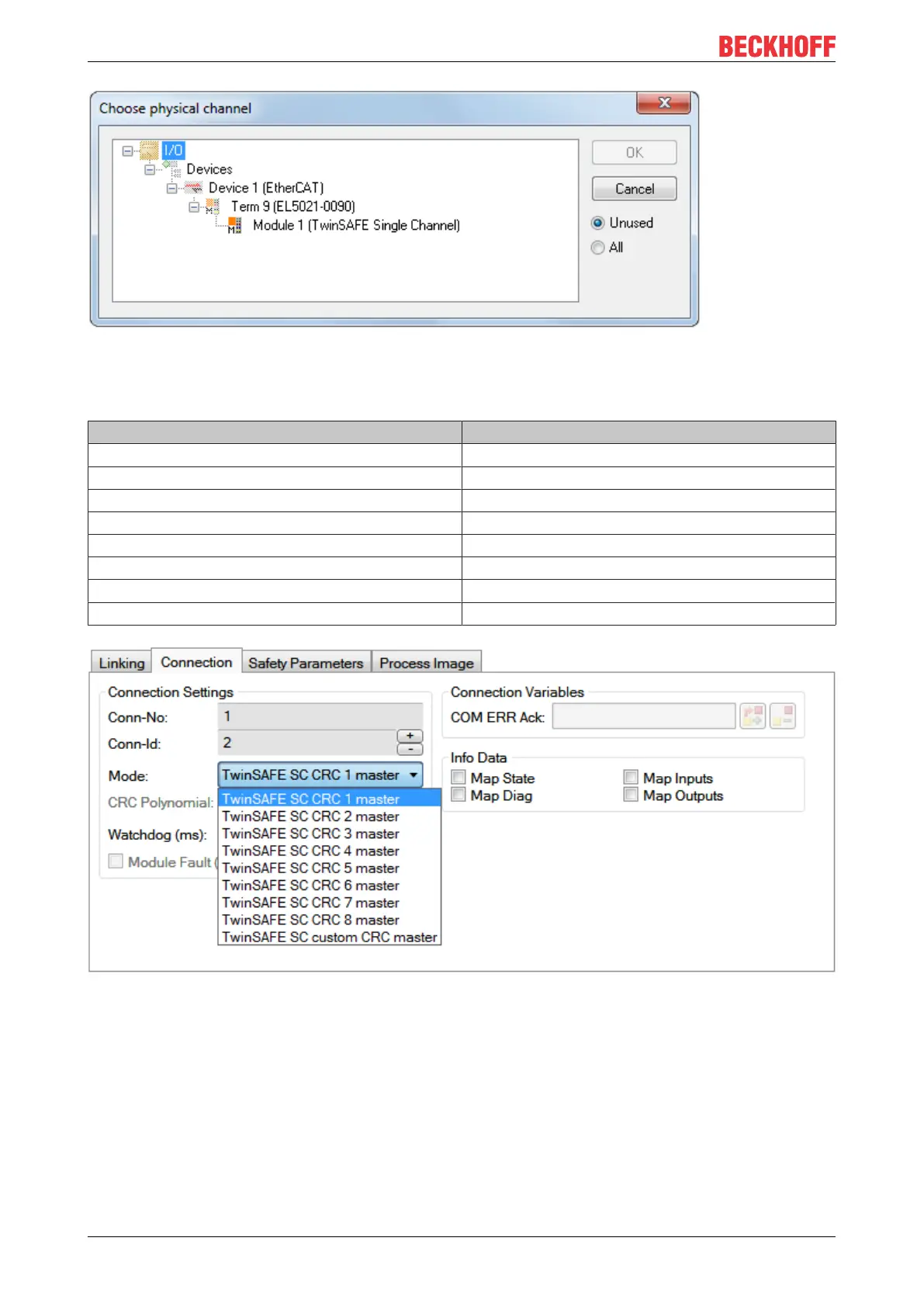The height and width of the screenshot is (1307, 924).
Task: Select the Unused radio button
Action: point(597,224)
